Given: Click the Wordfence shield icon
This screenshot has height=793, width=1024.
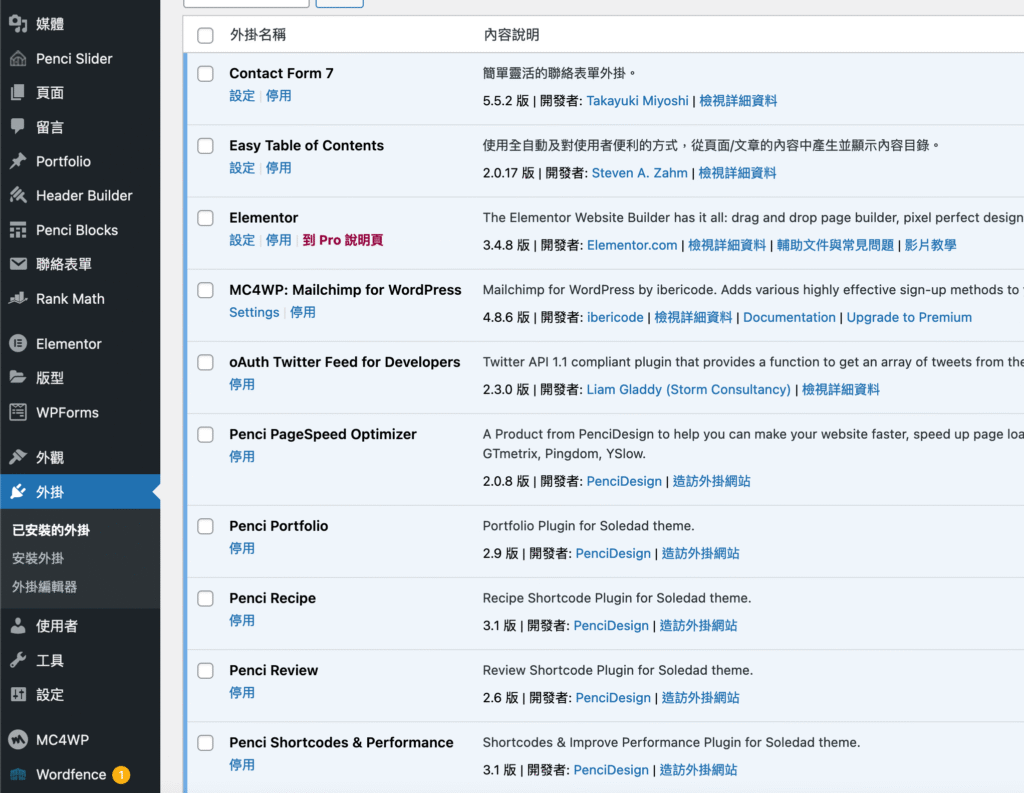Looking at the screenshot, I should [x=18, y=775].
